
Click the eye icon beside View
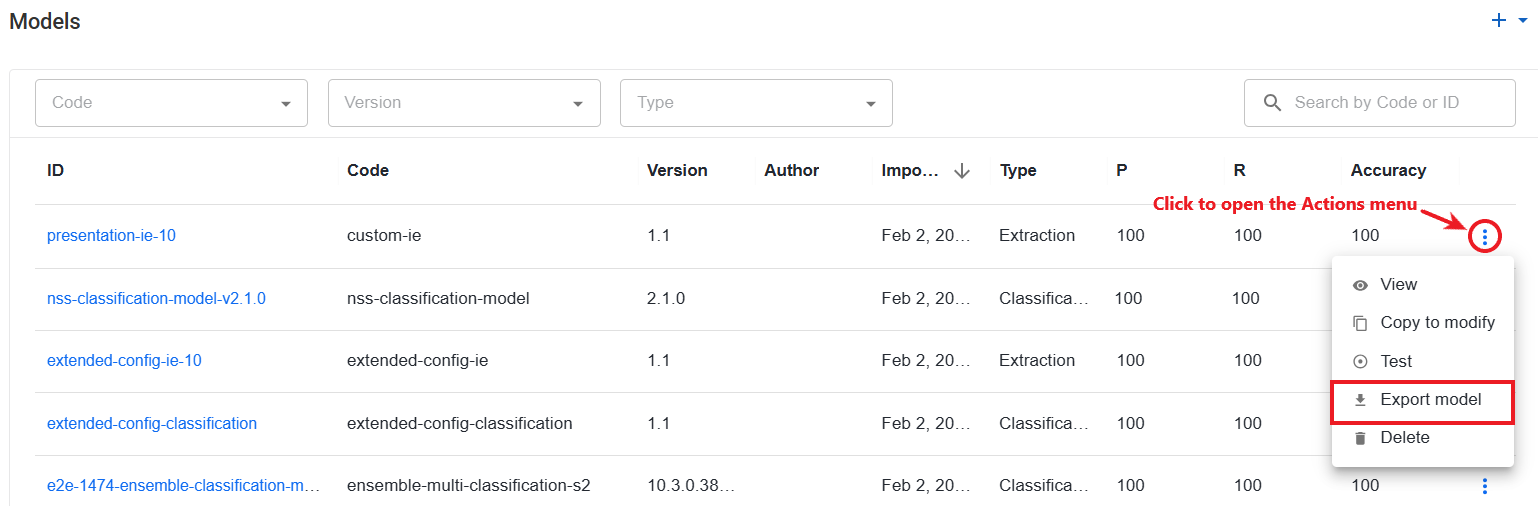pos(1360,285)
